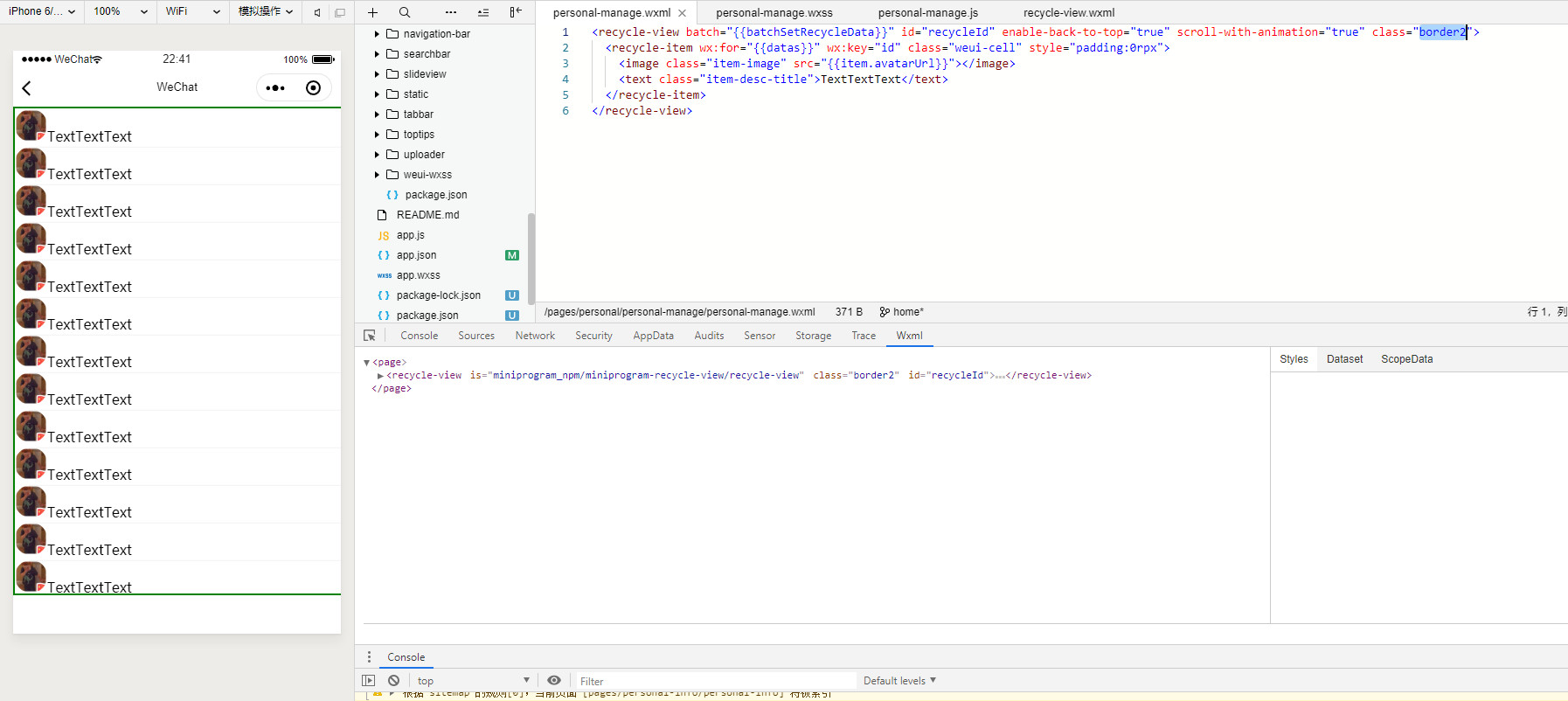The width and height of the screenshot is (1568, 701).
Task: Click the add new file plus icon
Action: click(x=372, y=12)
